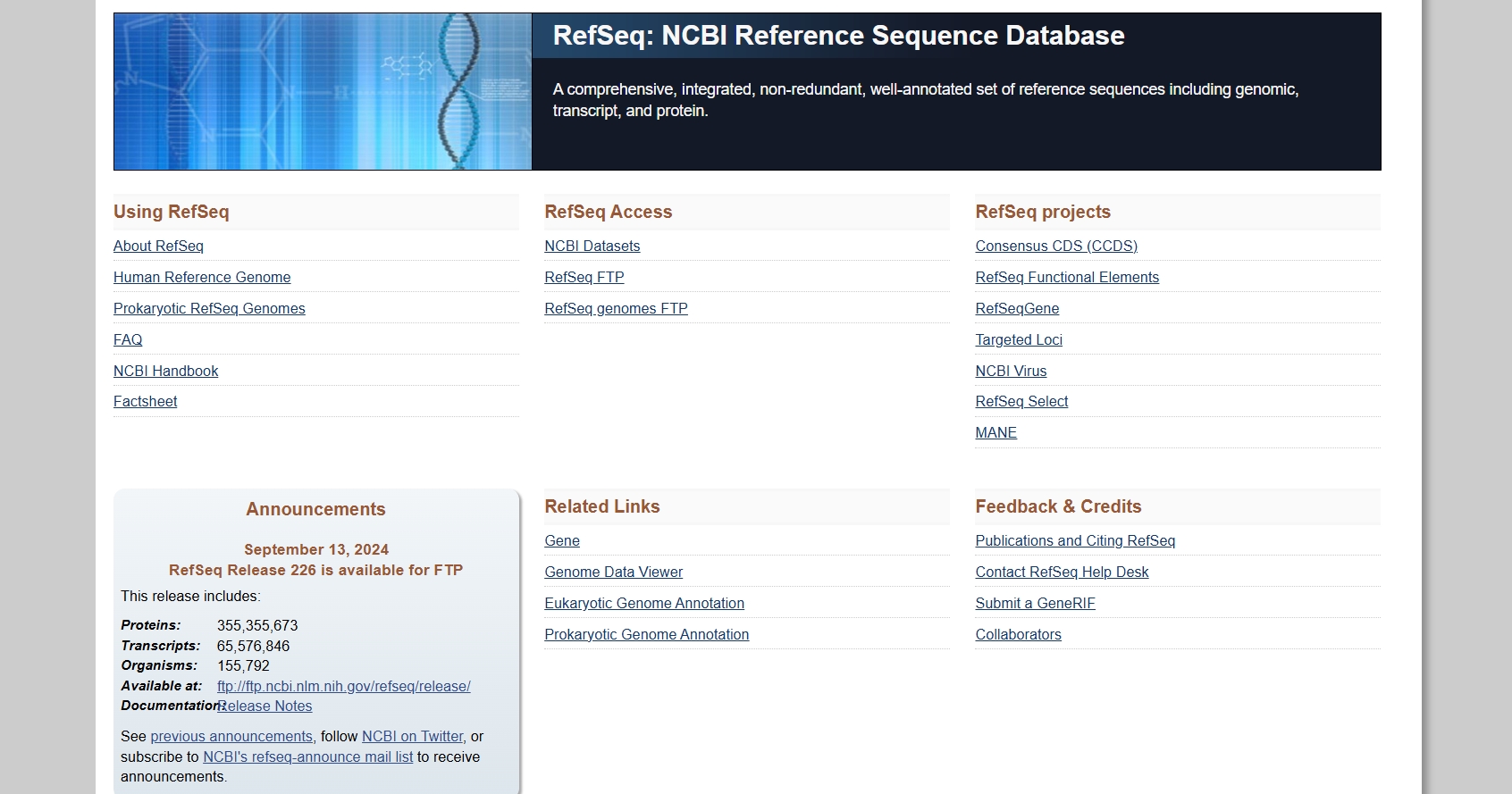Open Human Reference Genome link

[202, 277]
